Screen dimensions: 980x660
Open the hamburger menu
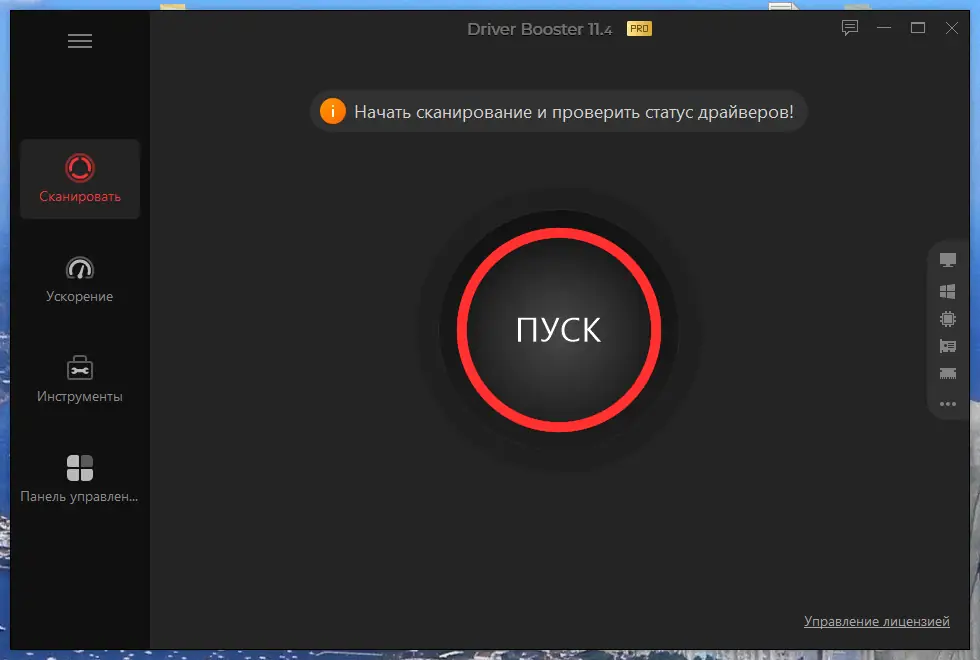[x=79, y=40]
